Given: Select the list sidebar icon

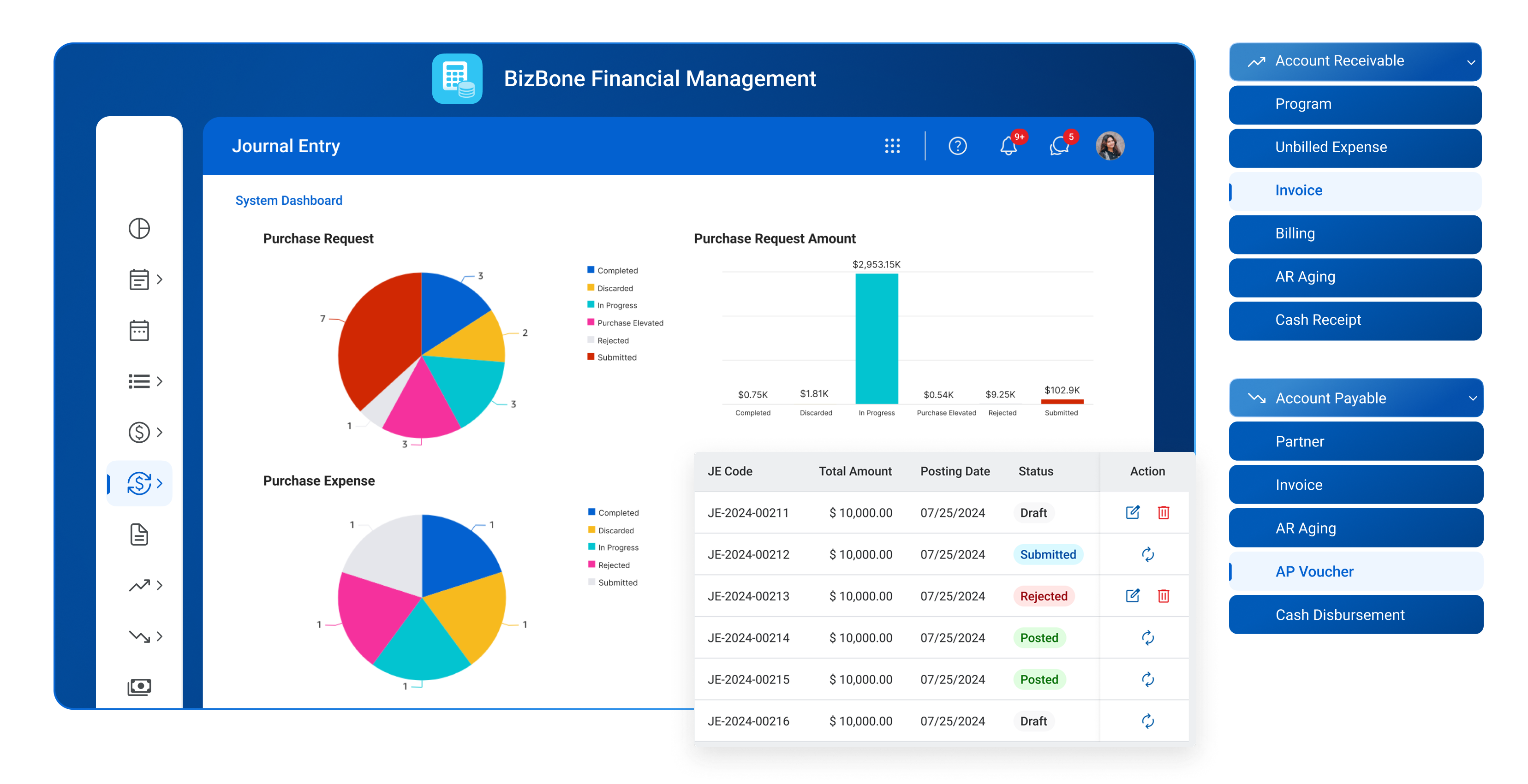Looking at the screenshot, I should tap(139, 381).
